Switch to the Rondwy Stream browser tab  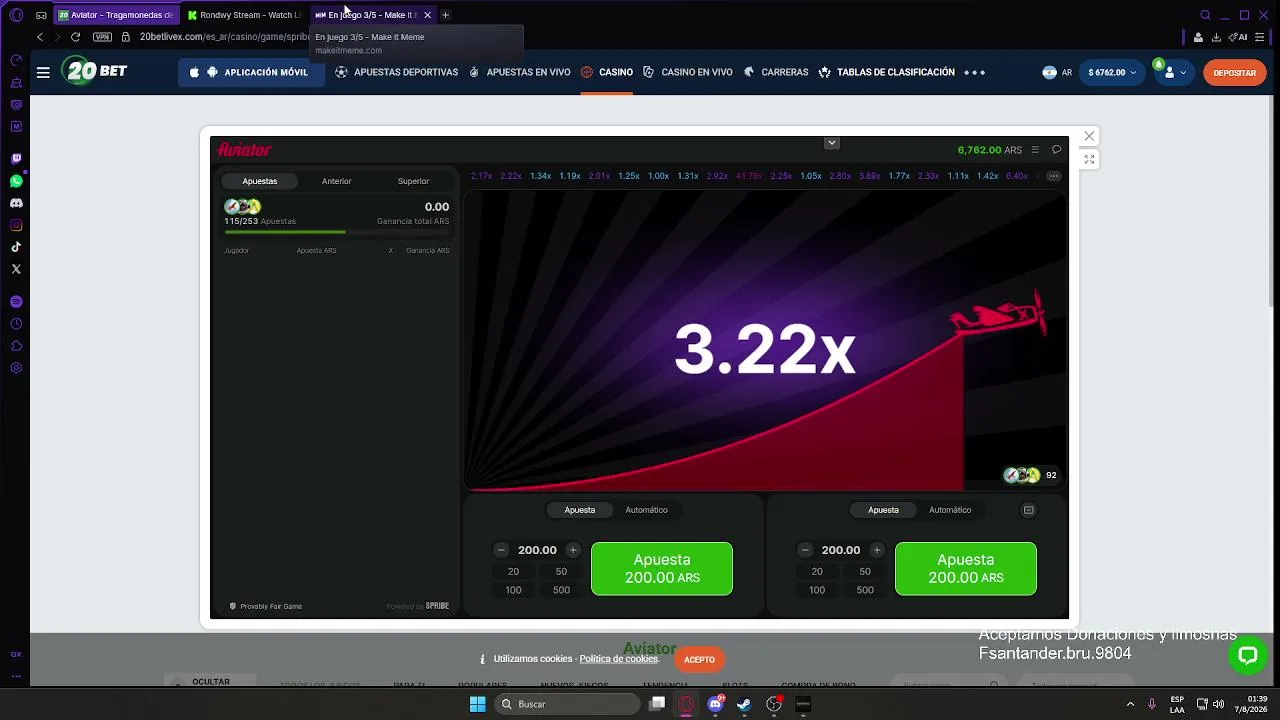point(245,15)
